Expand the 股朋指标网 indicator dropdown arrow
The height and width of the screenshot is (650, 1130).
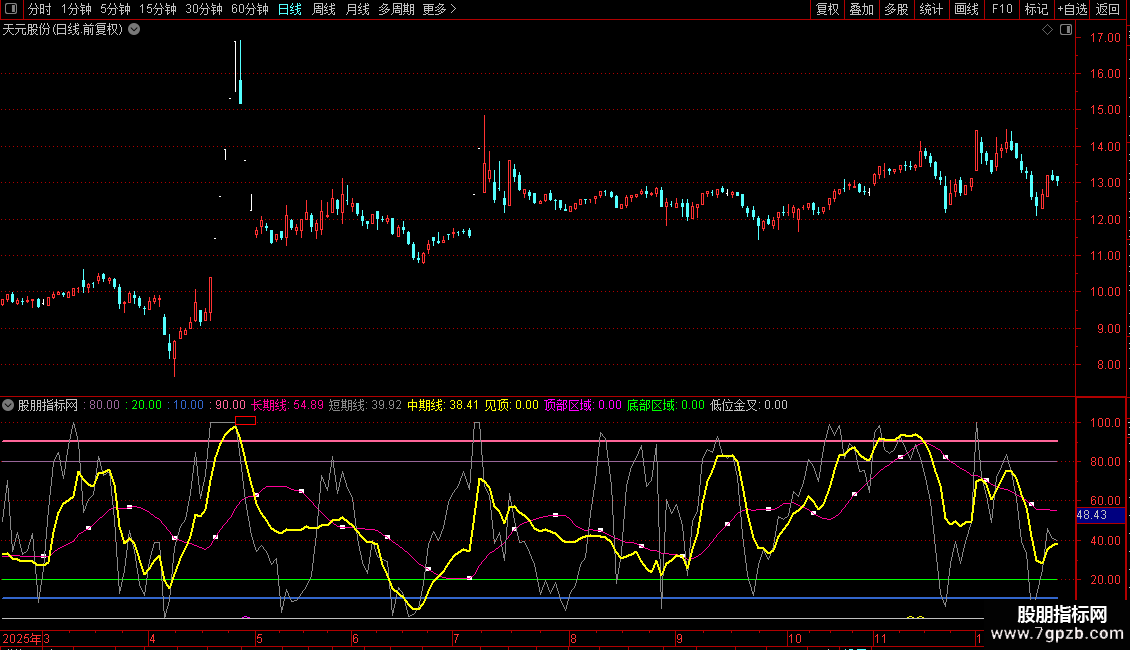[x=8, y=405]
